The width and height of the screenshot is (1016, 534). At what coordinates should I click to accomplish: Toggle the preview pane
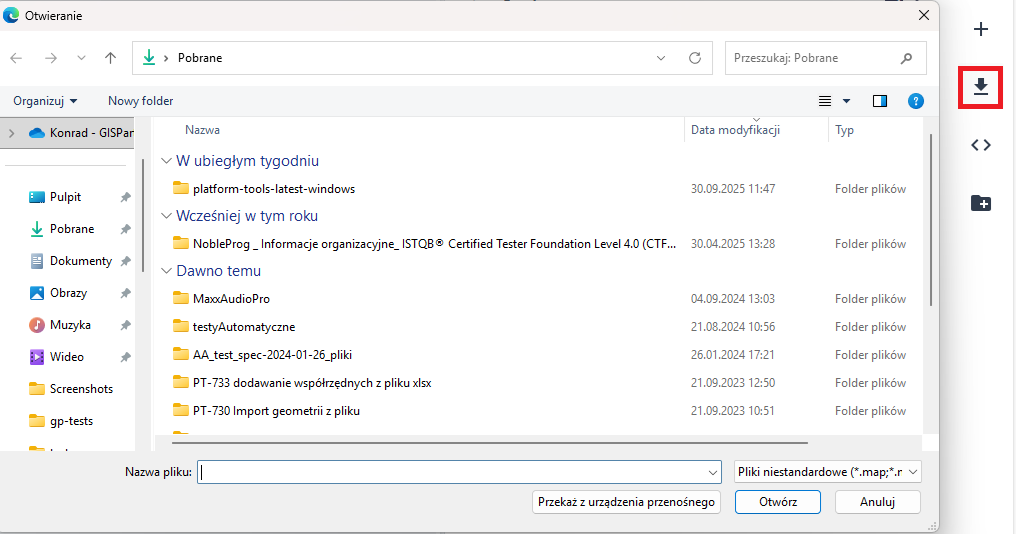(x=880, y=101)
